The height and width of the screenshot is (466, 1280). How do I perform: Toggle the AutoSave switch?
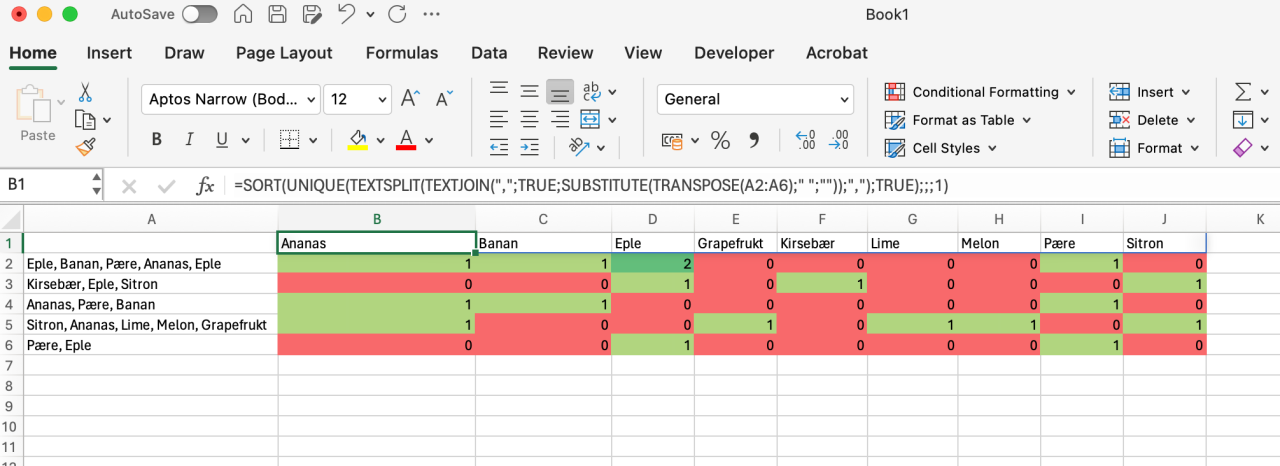tap(200, 15)
